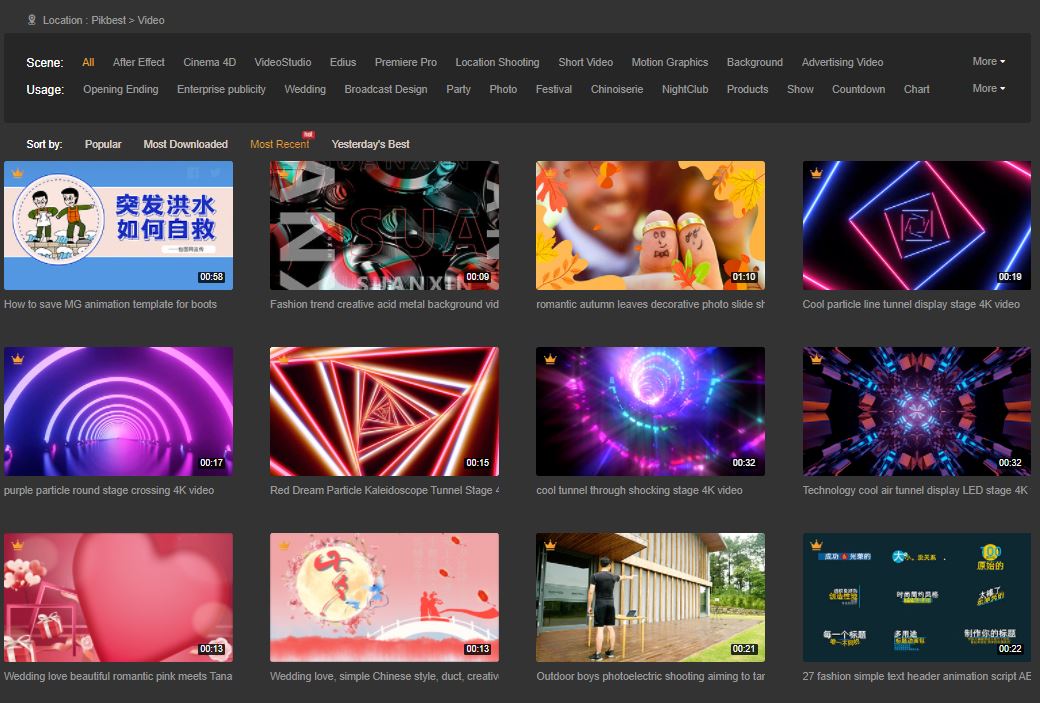
Task: Open title 'cool tunnel through shocking stage 4K'
Action: pyautogui.click(x=639, y=491)
